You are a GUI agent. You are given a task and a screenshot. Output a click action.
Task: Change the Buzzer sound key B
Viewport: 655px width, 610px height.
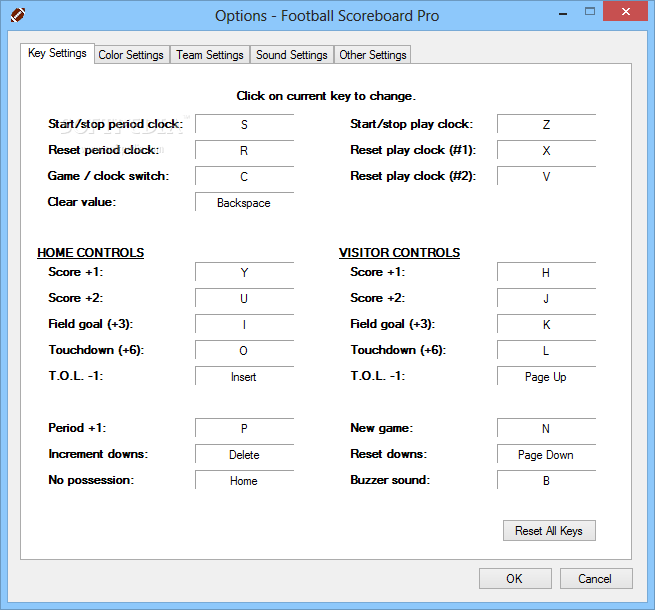(x=546, y=480)
